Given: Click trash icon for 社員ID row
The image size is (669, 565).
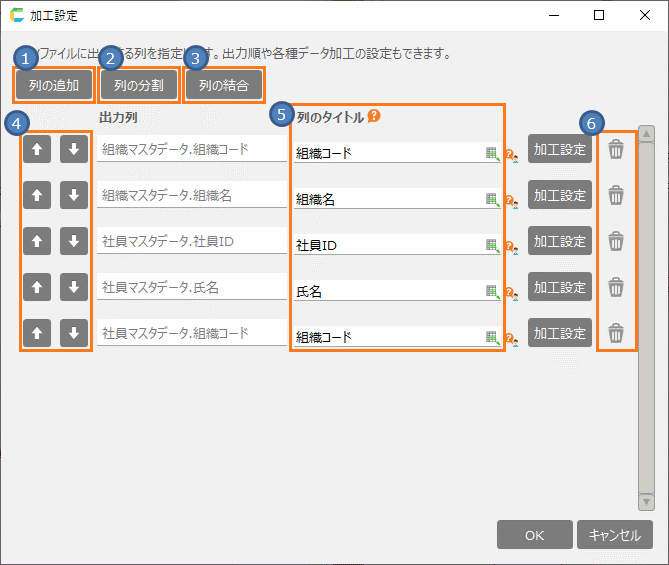Looking at the screenshot, I should click(x=616, y=241).
